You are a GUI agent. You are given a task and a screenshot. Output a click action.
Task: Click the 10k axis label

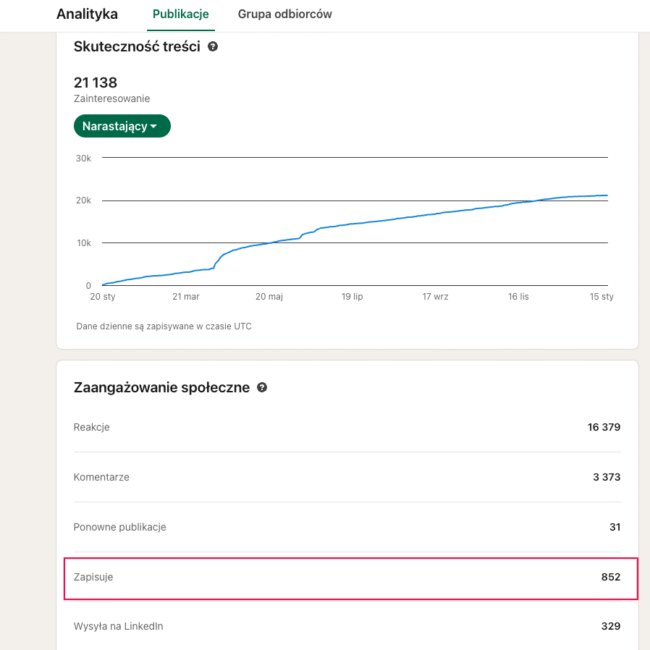84,243
